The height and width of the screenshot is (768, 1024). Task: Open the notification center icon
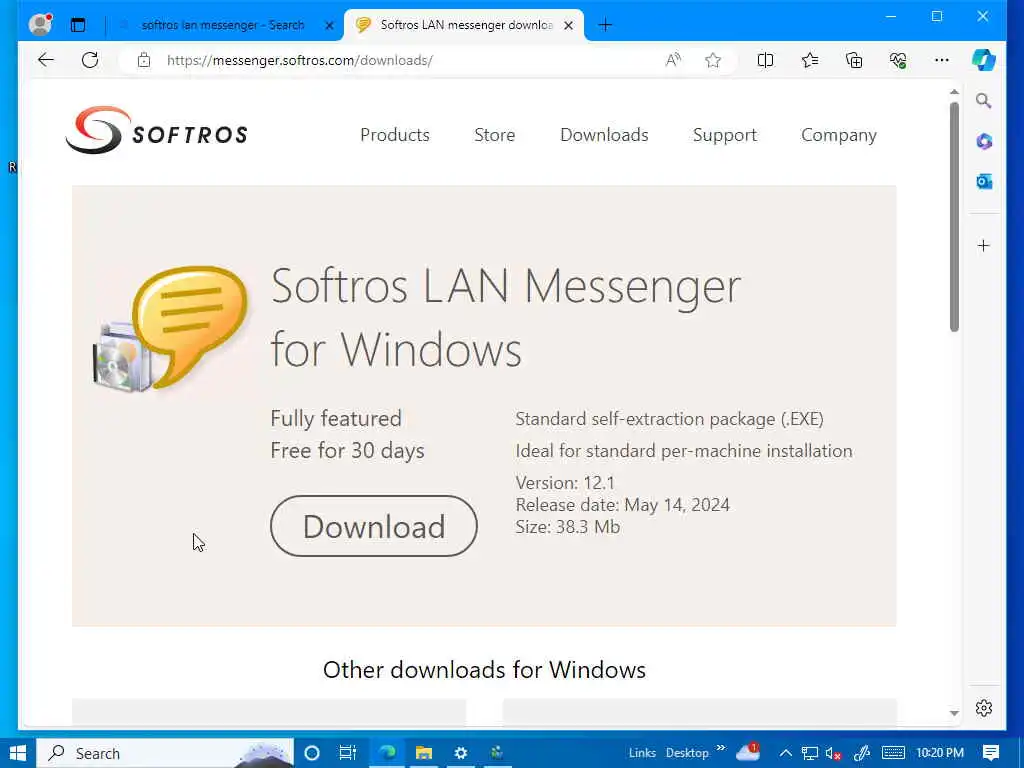click(x=991, y=753)
